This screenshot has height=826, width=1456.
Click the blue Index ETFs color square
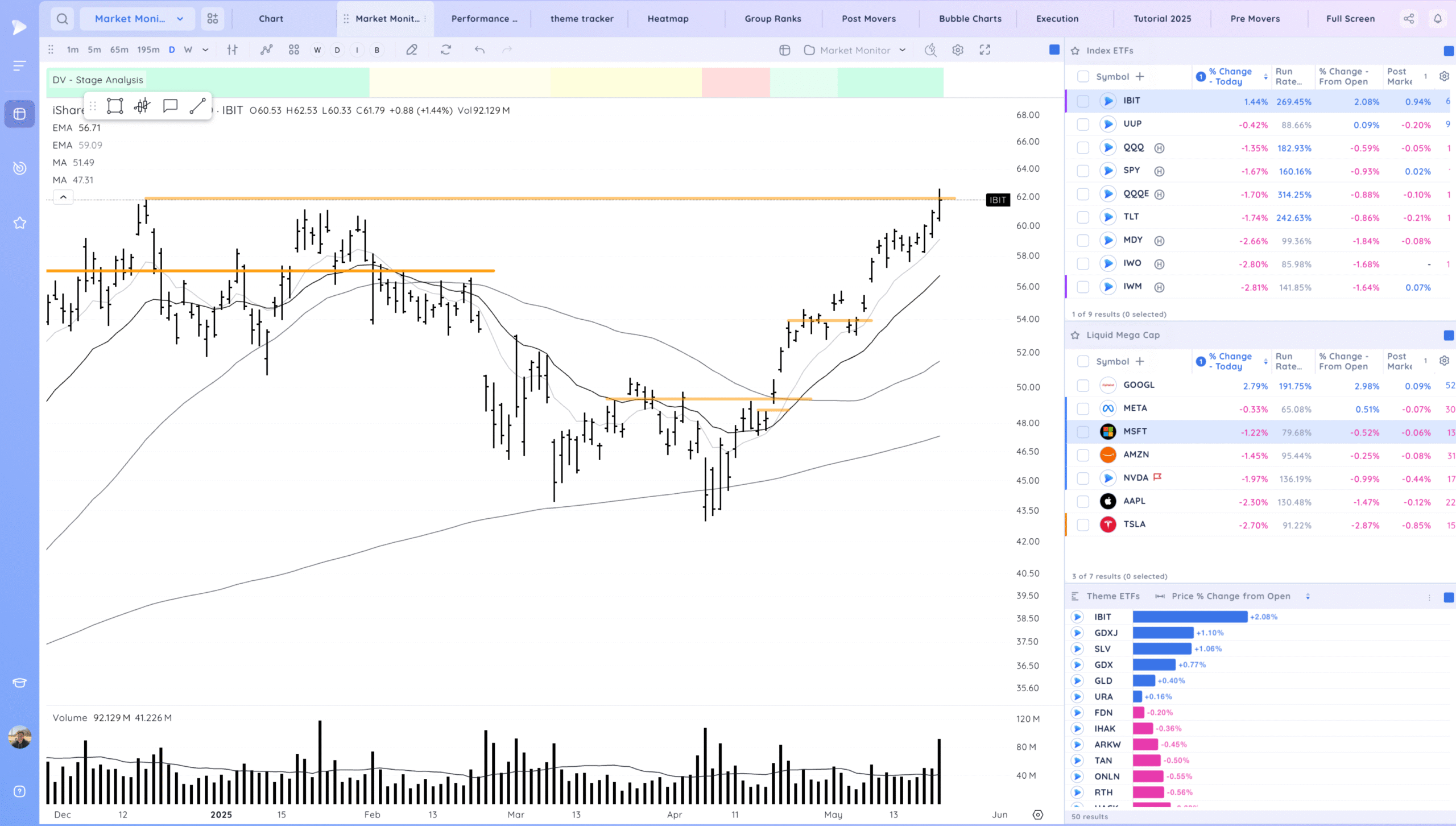pyautogui.click(x=1449, y=51)
